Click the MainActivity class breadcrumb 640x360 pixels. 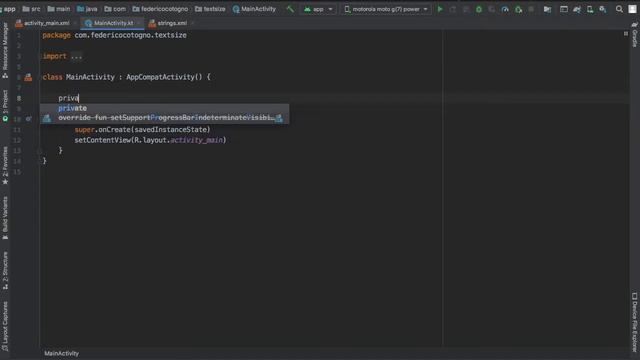click(254, 9)
